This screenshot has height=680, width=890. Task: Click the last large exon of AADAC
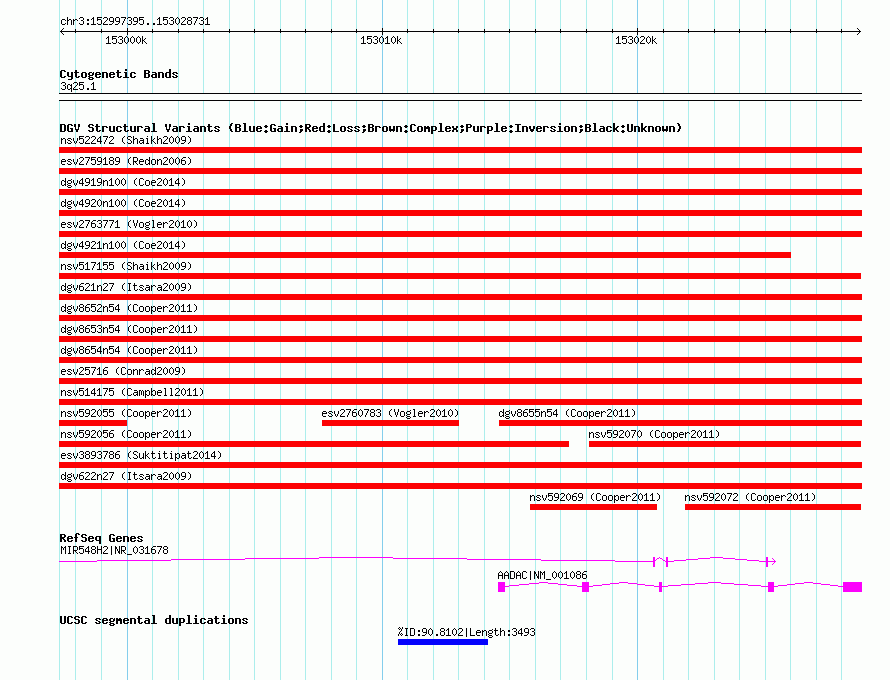853,587
